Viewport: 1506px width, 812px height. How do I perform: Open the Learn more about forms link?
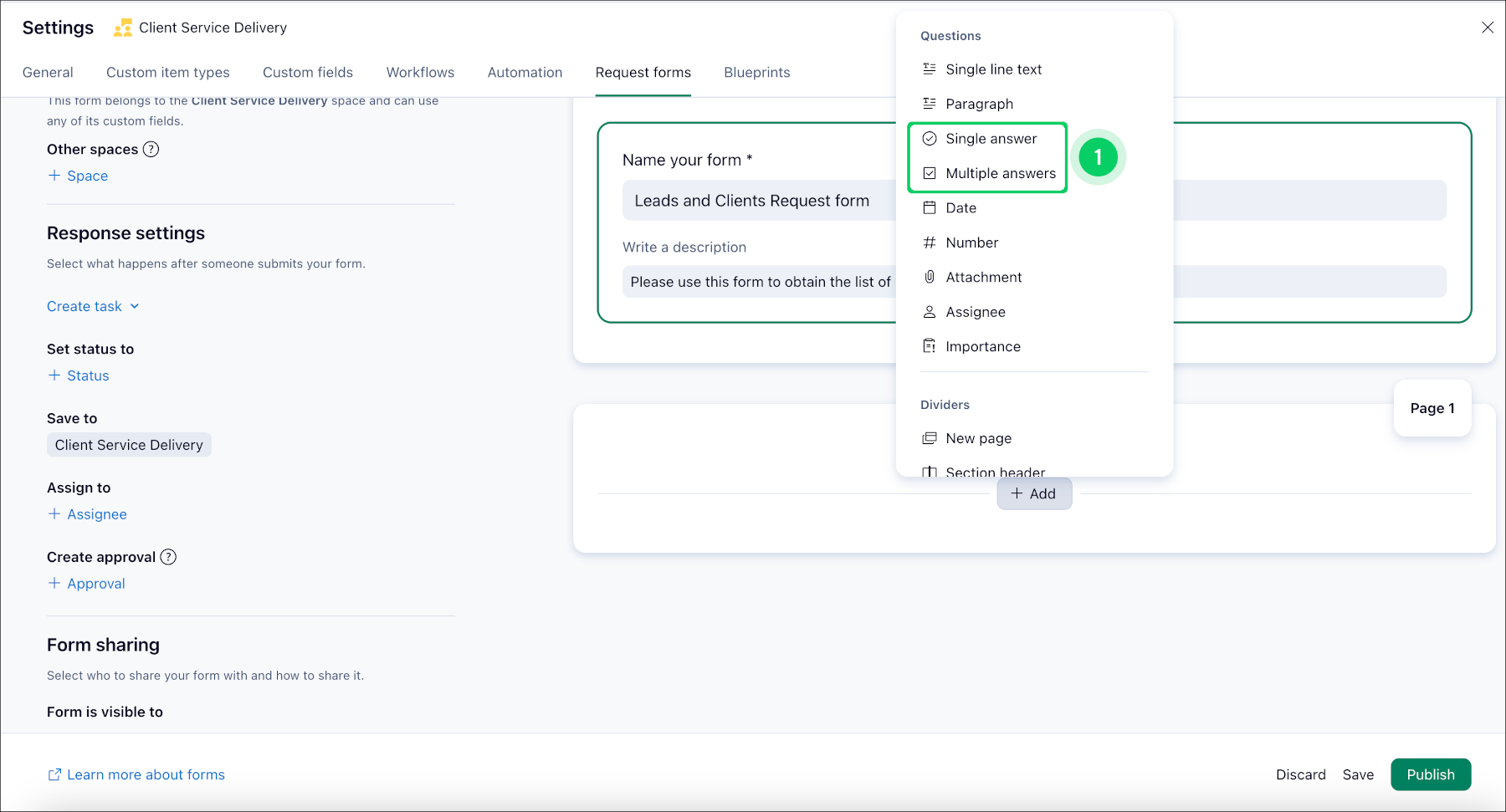[x=145, y=774]
